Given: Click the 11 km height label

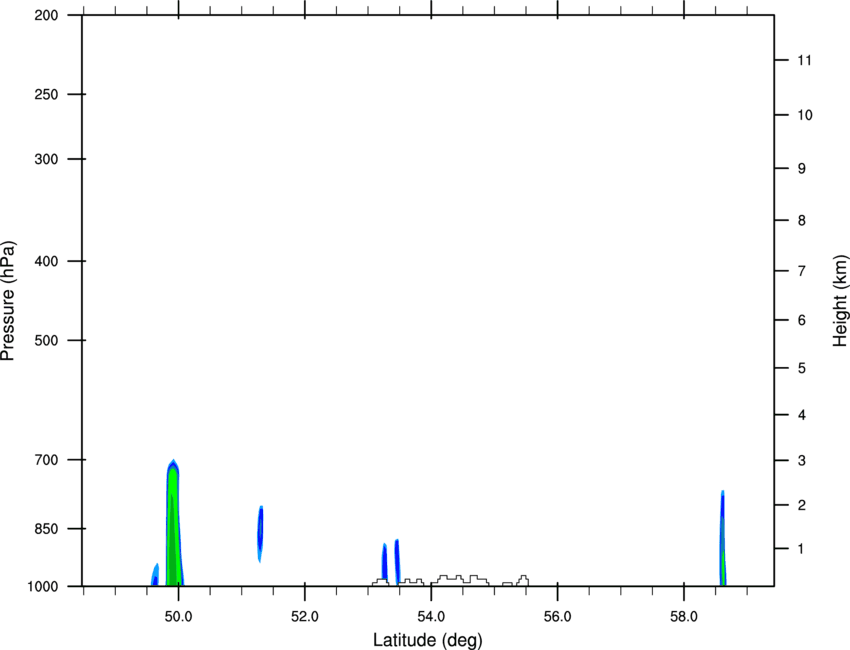Looking at the screenshot, I should point(805,60).
